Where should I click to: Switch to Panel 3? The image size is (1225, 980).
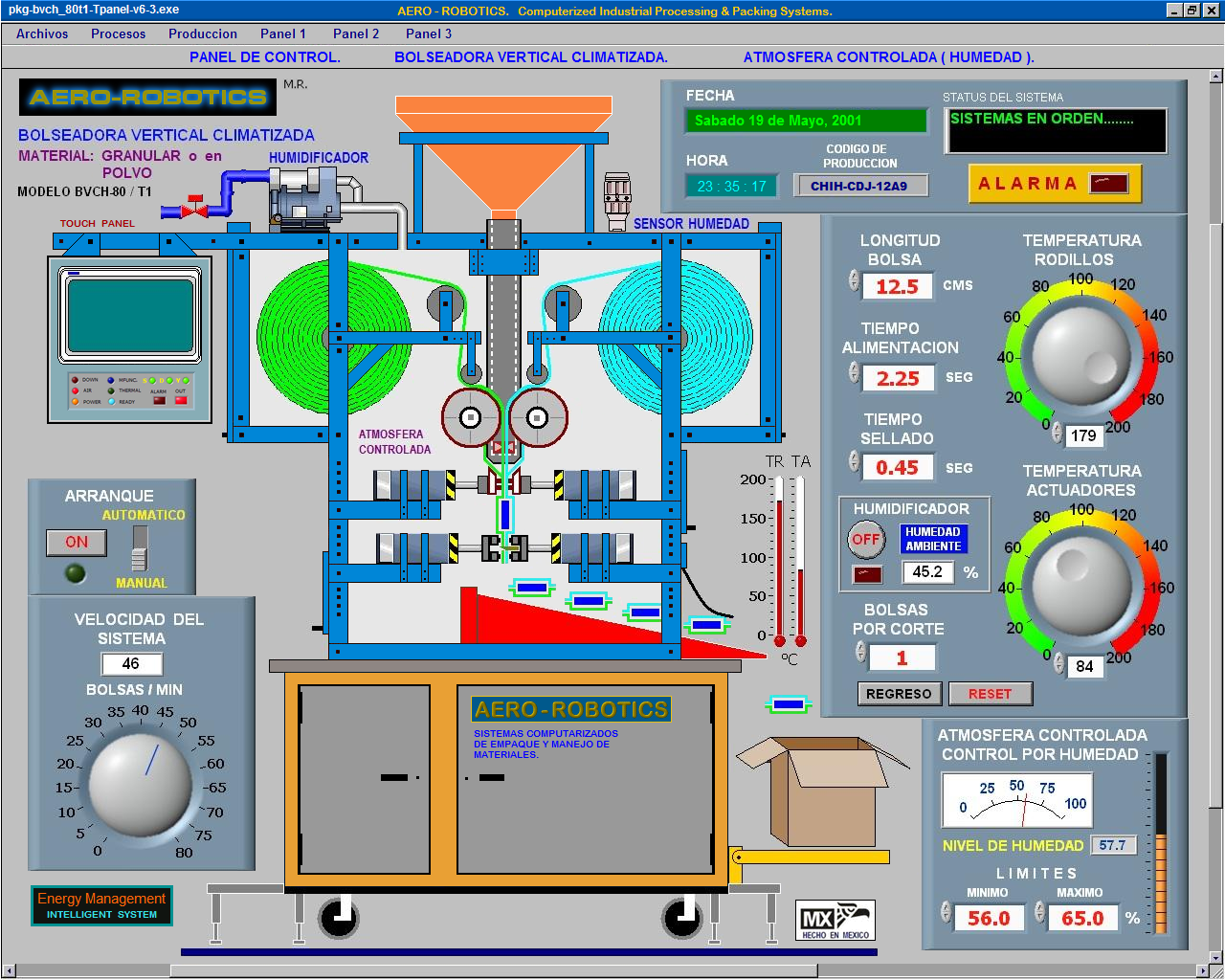[429, 33]
